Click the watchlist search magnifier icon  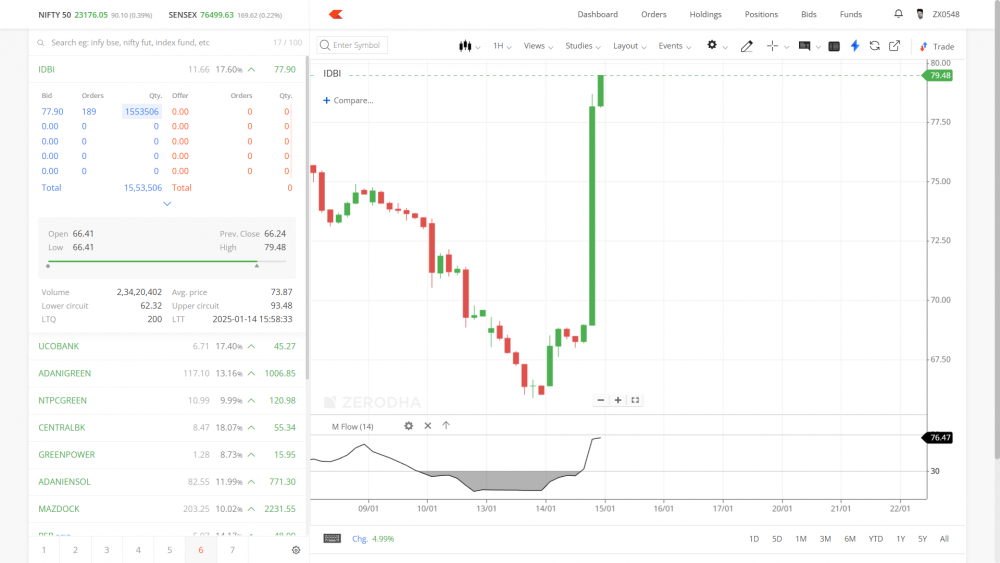(x=41, y=43)
